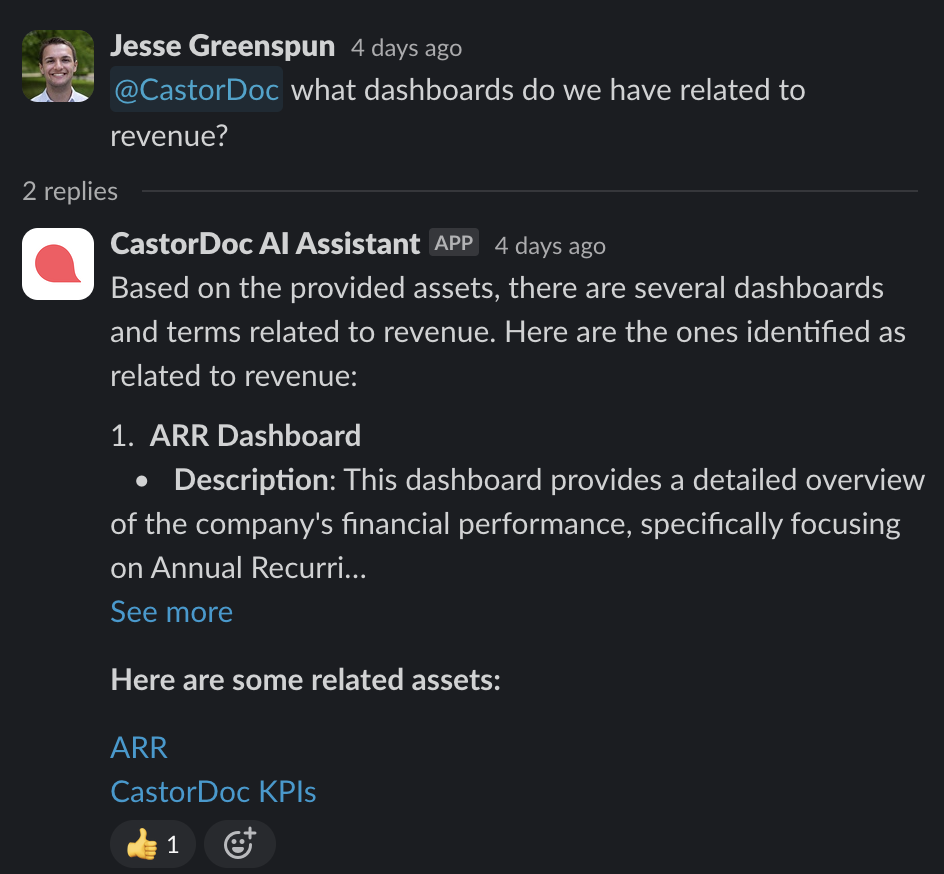Open the CastorDoc AI Assistant app icon
Screen dimensions: 944x874
click(58, 264)
